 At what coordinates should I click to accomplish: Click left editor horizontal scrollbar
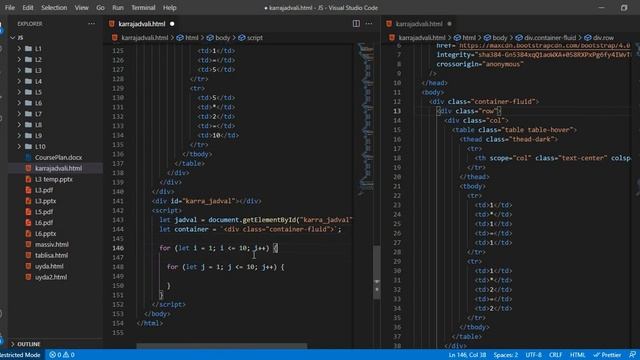point(222,346)
